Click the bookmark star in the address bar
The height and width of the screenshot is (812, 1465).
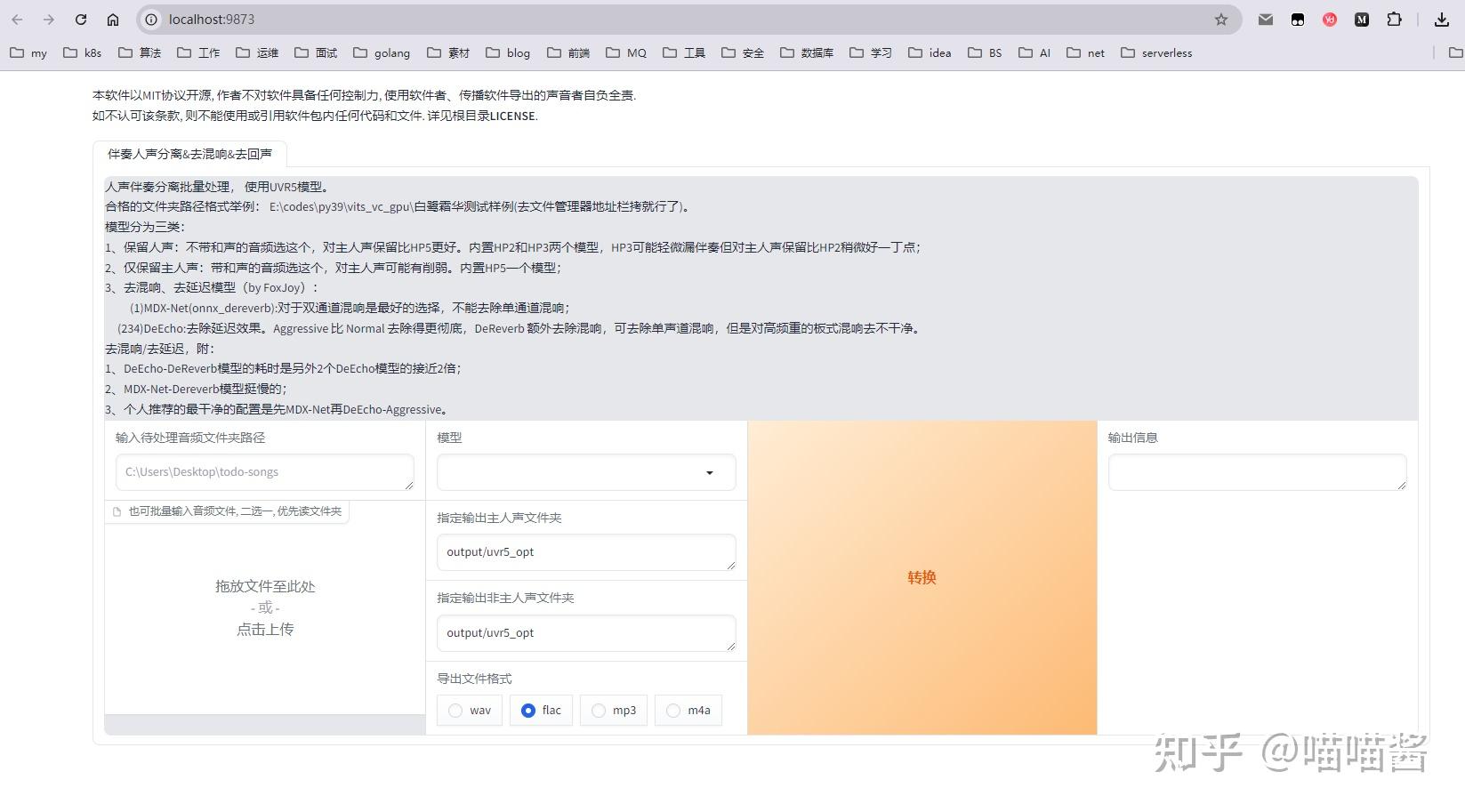pyautogui.click(x=1219, y=19)
